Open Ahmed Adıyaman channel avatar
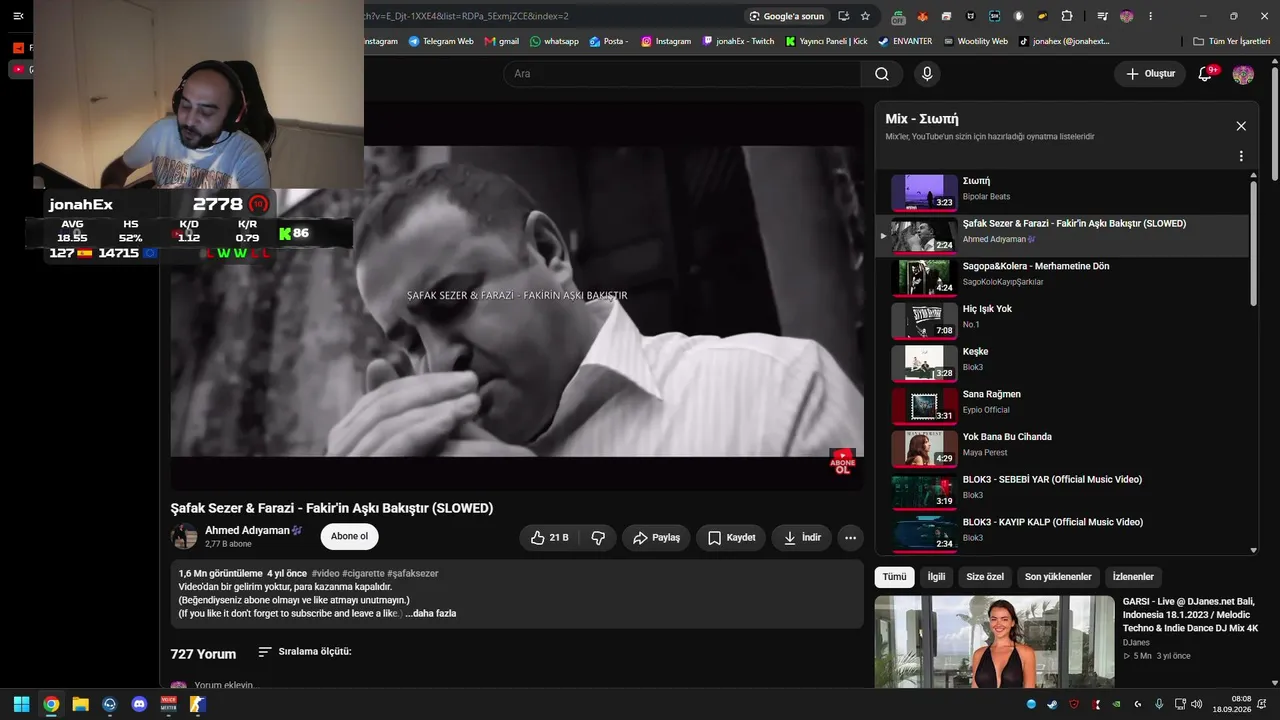Screen dimensions: 1280x720 pyautogui.click(x=184, y=537)
